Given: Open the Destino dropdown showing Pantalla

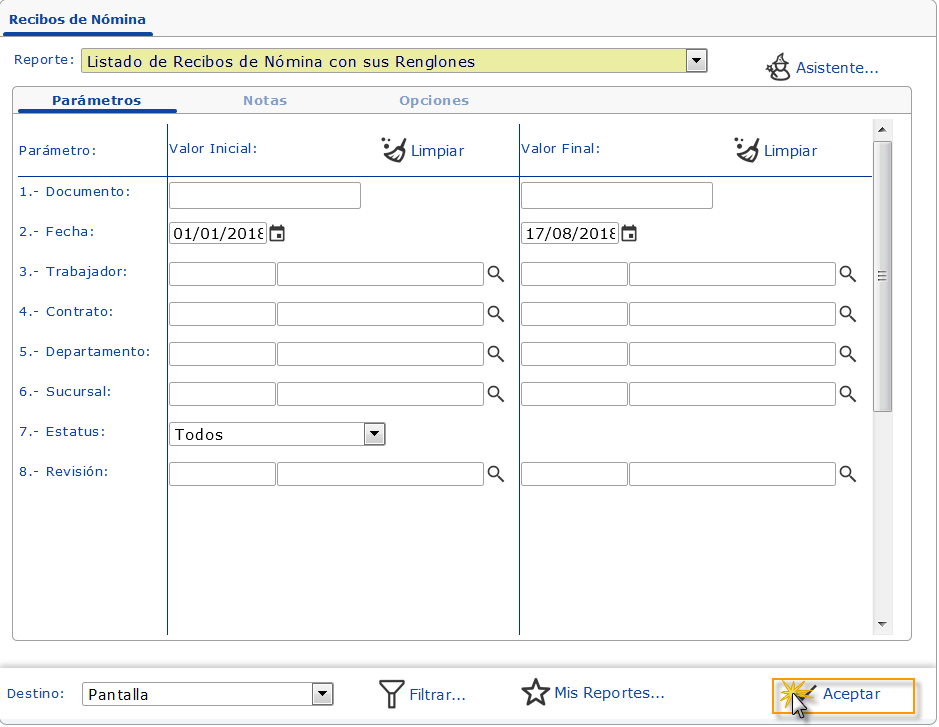Looking at the screenshot, I should (x=321, y=693).
